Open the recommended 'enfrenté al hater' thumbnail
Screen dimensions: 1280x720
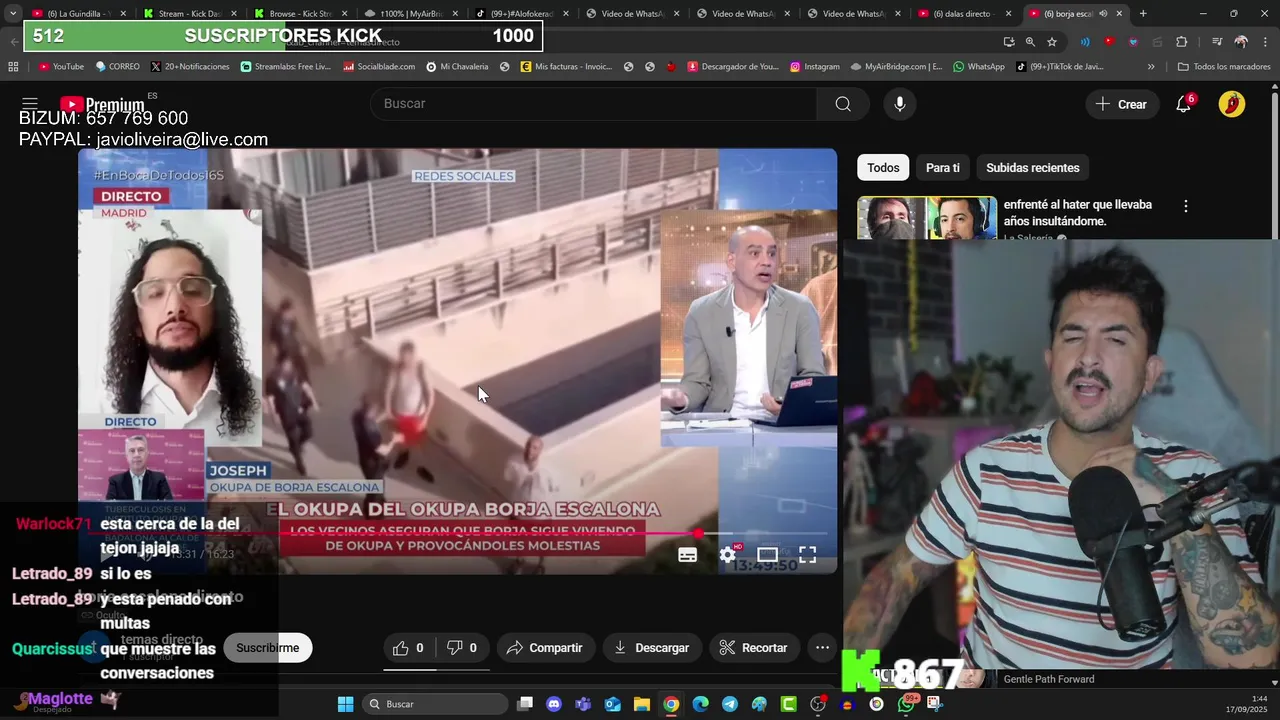[927, 218]
